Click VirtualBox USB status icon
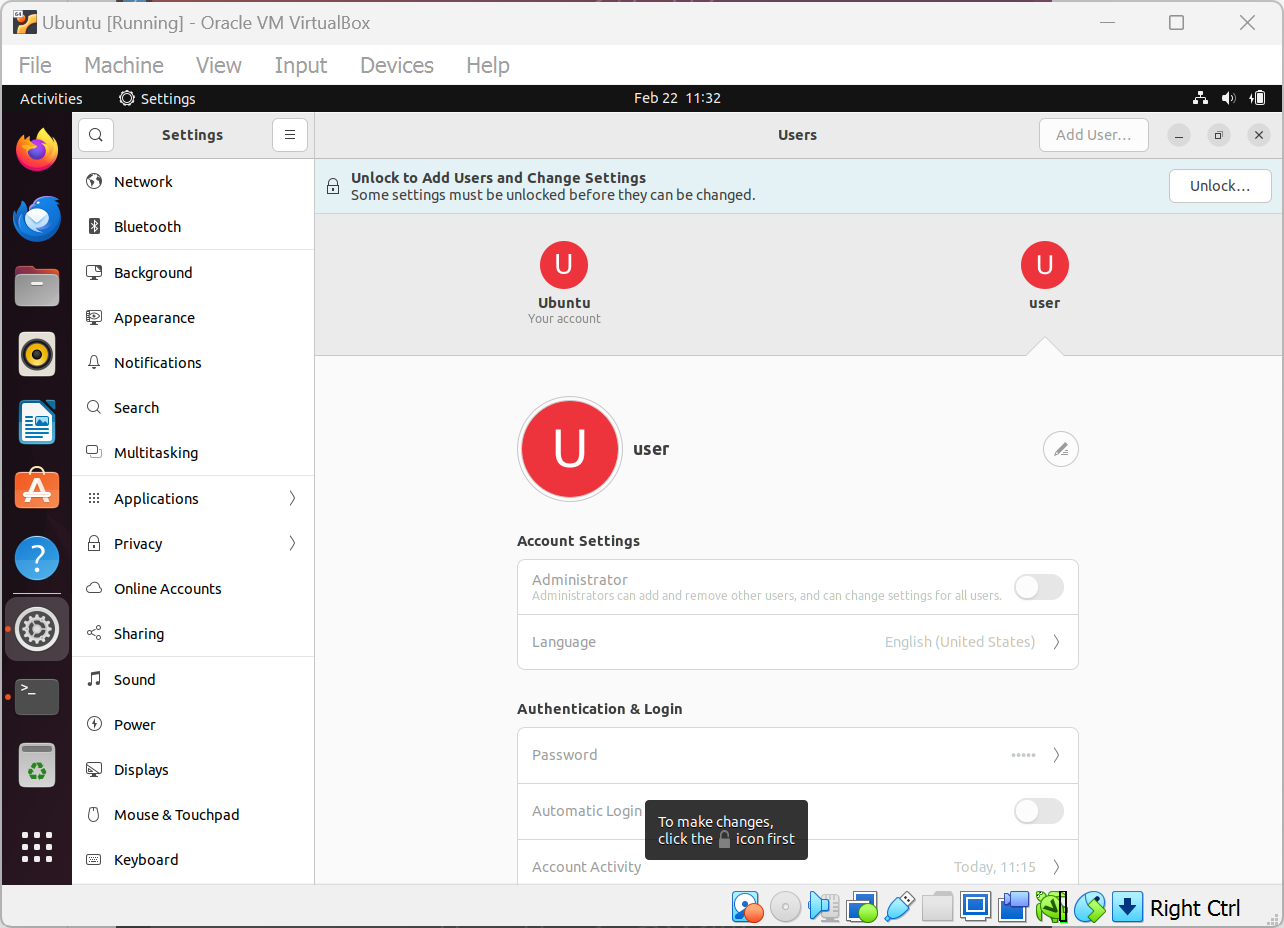This screenshot has width=1284, height=928. (x=899, y=907)
